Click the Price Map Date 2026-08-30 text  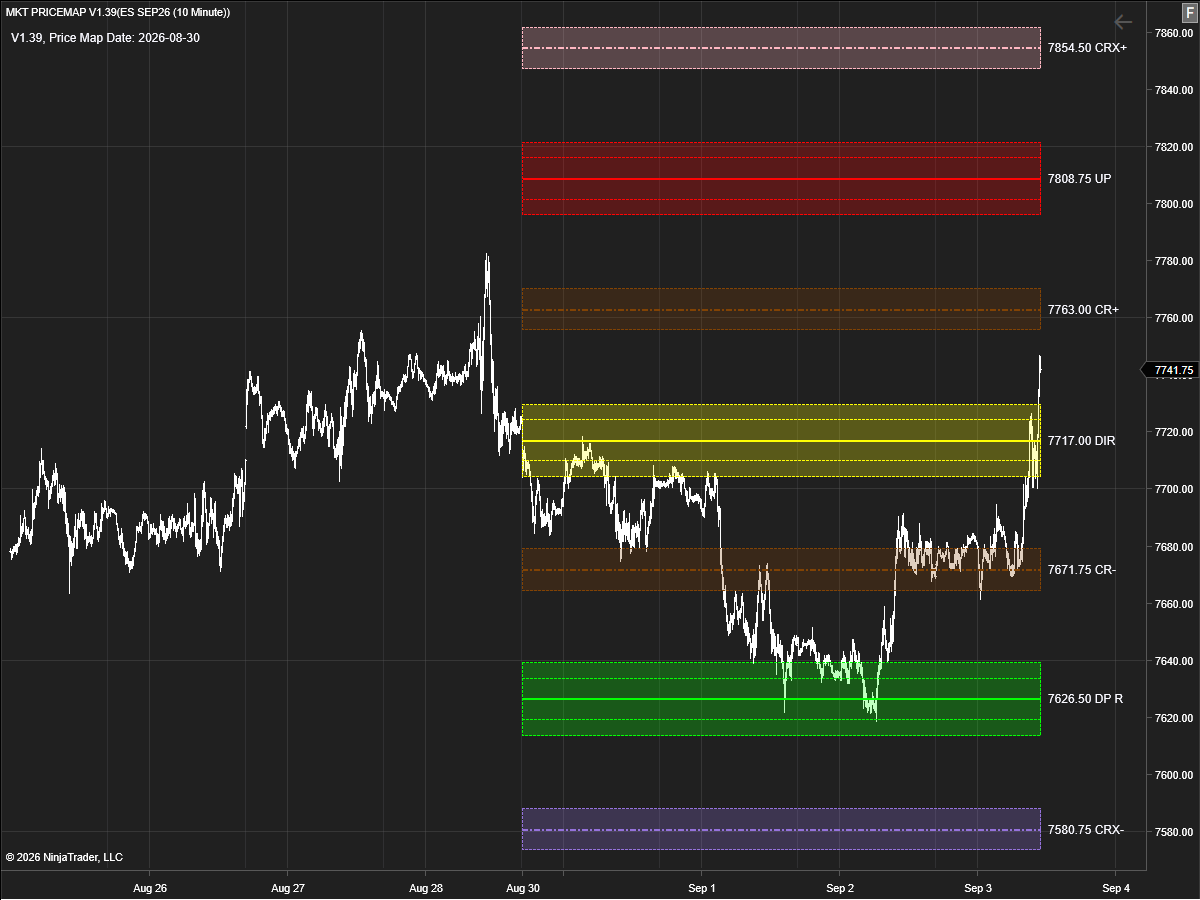(x=105, y=38)
